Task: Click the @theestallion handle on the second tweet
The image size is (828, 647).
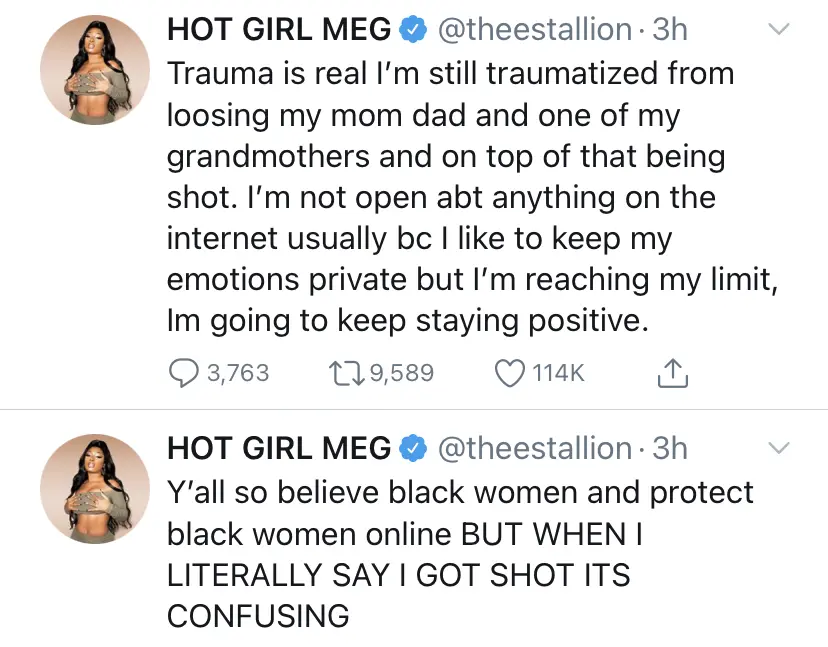Action: (534, 449)
